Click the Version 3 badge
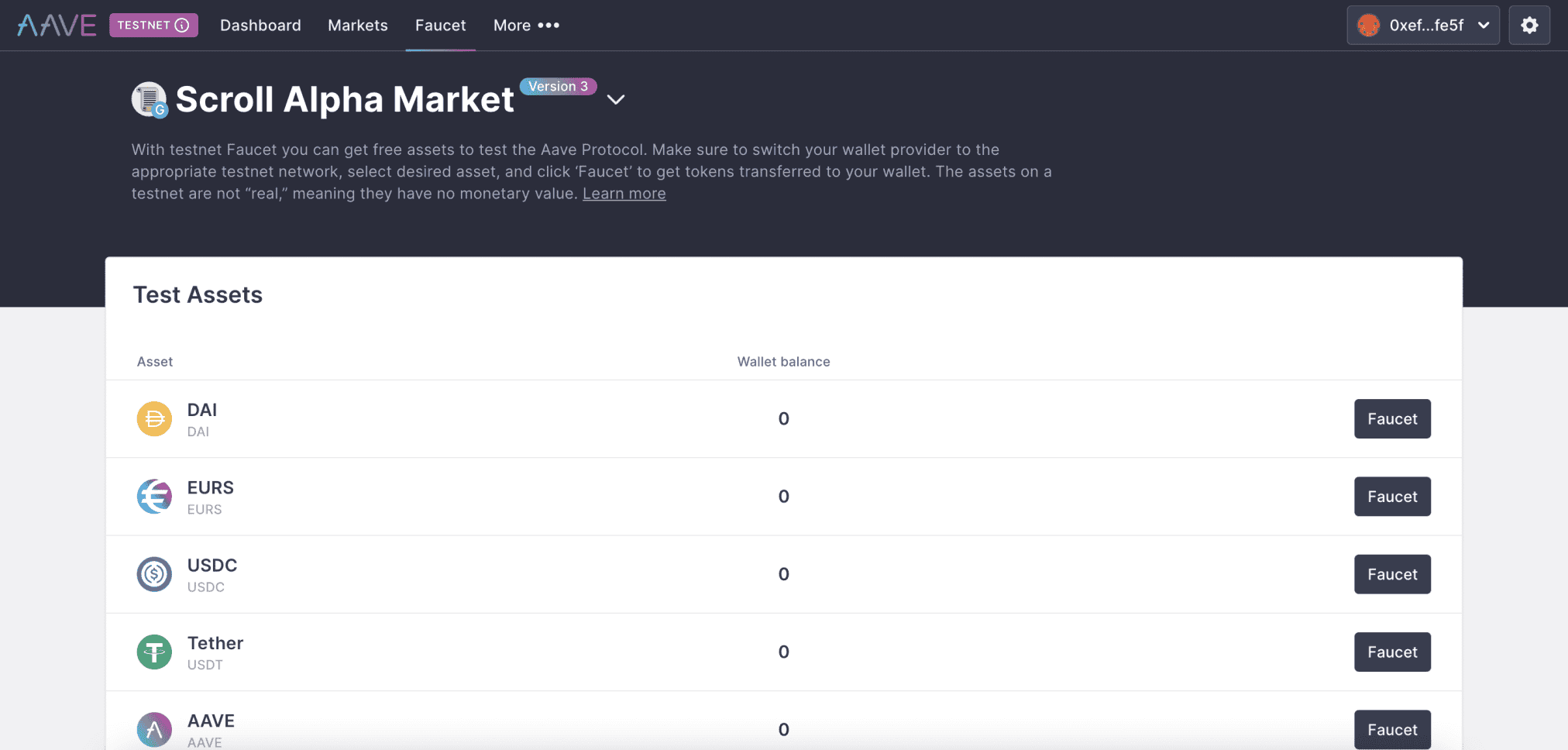 coord(558,86)
